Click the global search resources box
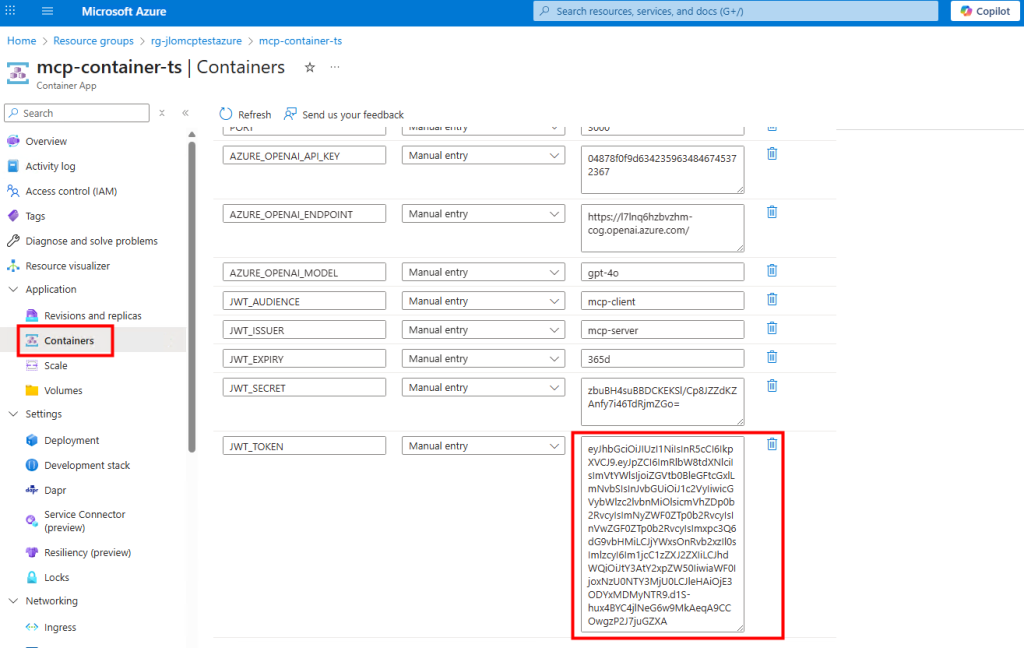The image size is (1024, 648). [735, 11]
